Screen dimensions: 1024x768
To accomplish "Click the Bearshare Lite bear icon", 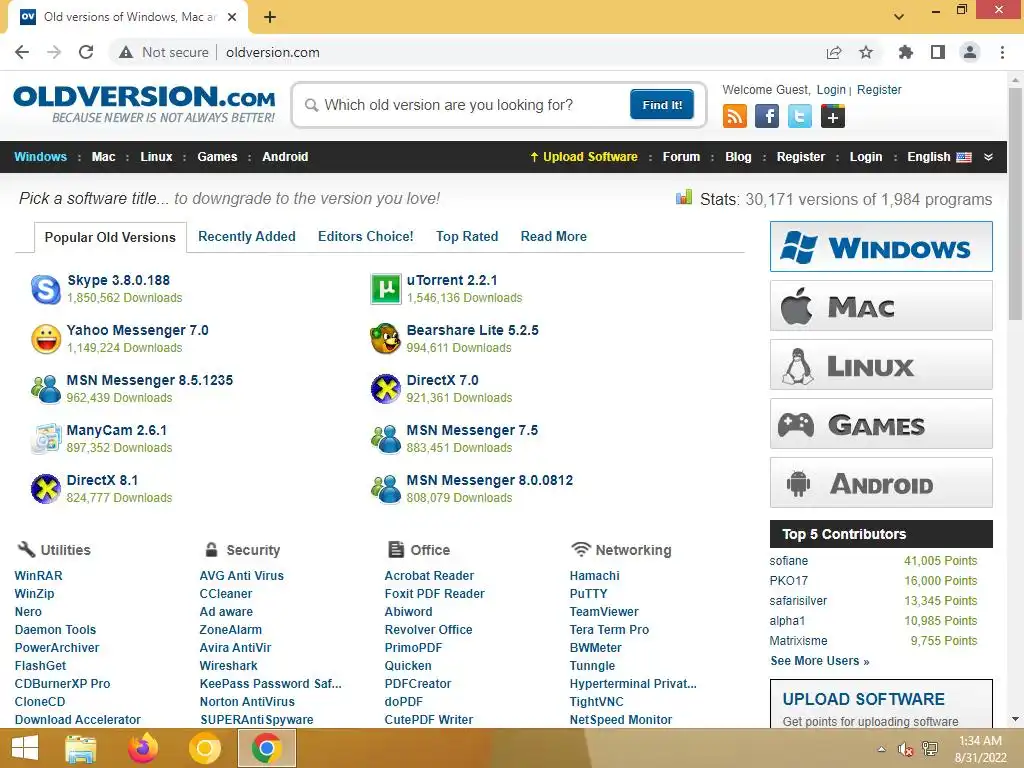I will 385,339.
